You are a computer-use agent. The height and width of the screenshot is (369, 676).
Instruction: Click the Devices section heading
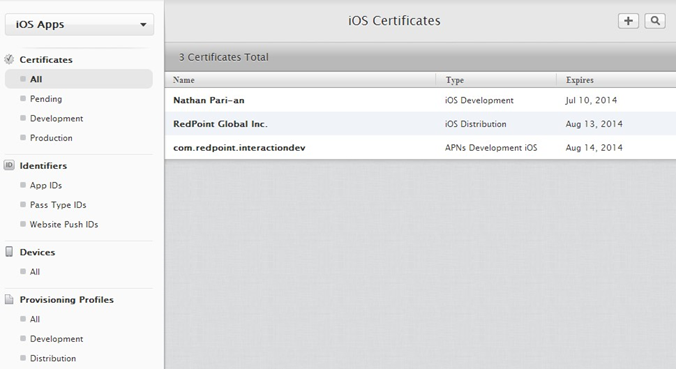pyautogui.click(x=37, y=252)
